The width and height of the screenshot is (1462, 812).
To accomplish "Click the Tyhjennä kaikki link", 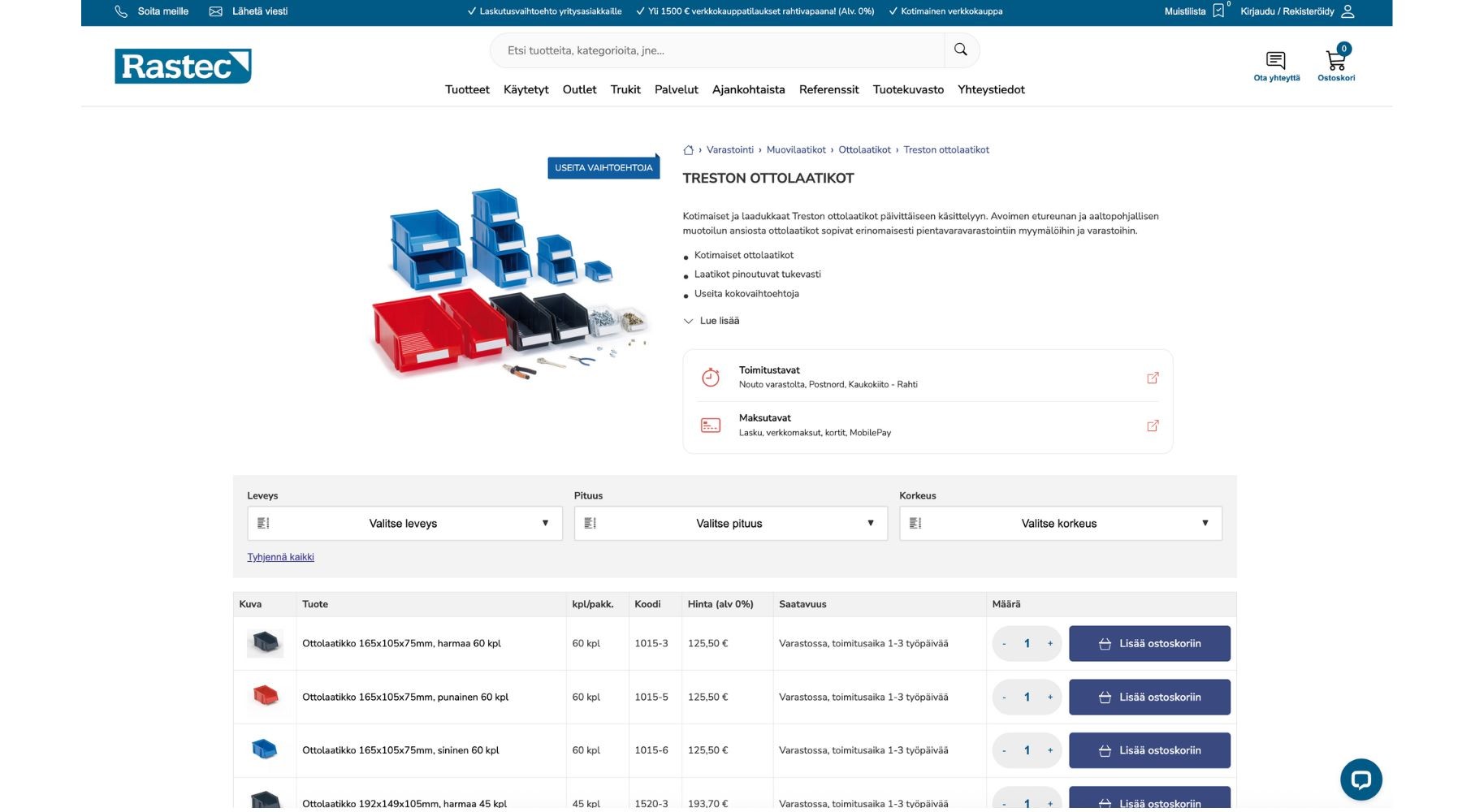I will coord(280,556).
